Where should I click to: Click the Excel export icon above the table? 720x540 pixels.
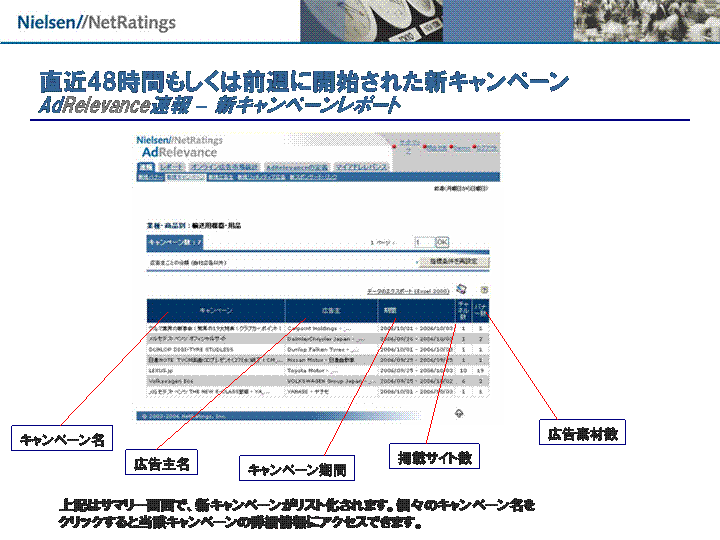tap(461, 289)
